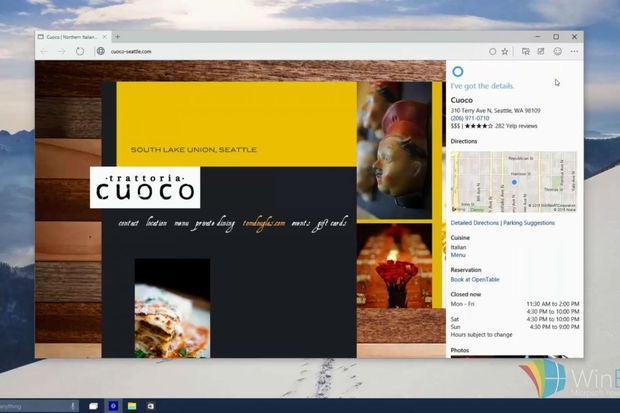Click the Spartan browser taskbar icon

coord(113,406)
